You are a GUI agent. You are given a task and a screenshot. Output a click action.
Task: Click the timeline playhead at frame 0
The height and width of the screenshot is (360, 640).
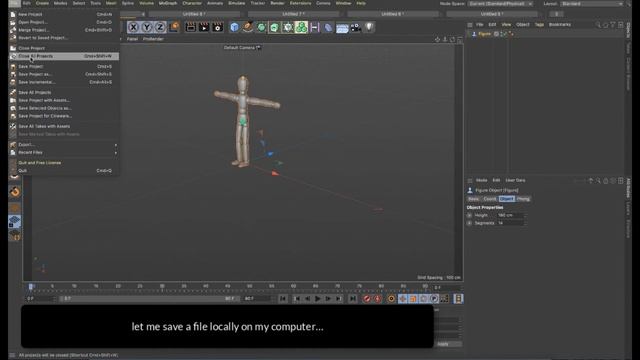(x=31, y=287)
